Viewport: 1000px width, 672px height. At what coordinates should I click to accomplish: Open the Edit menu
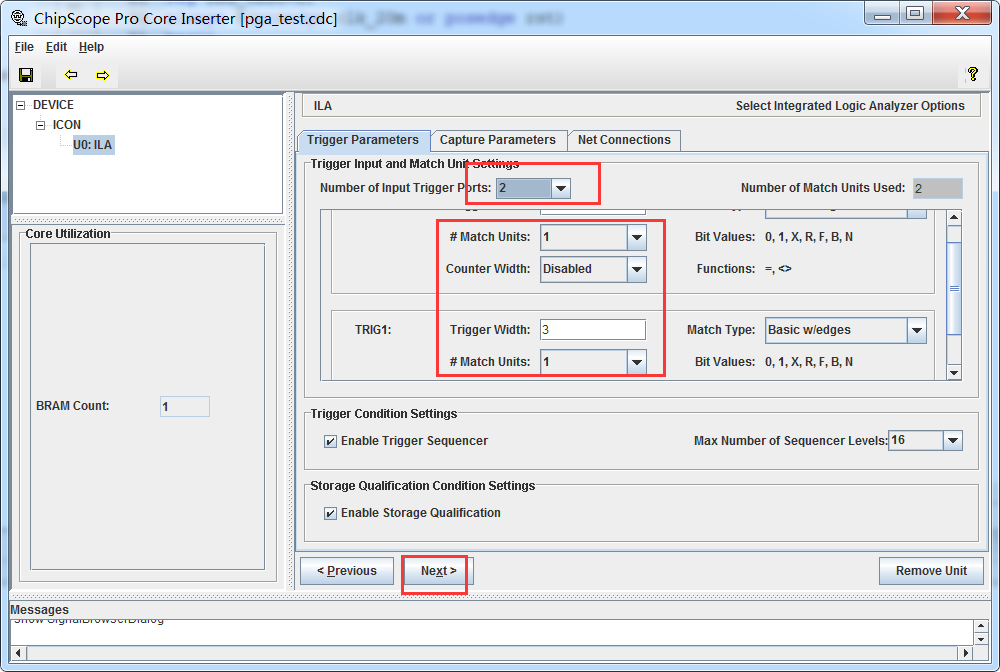56,46
